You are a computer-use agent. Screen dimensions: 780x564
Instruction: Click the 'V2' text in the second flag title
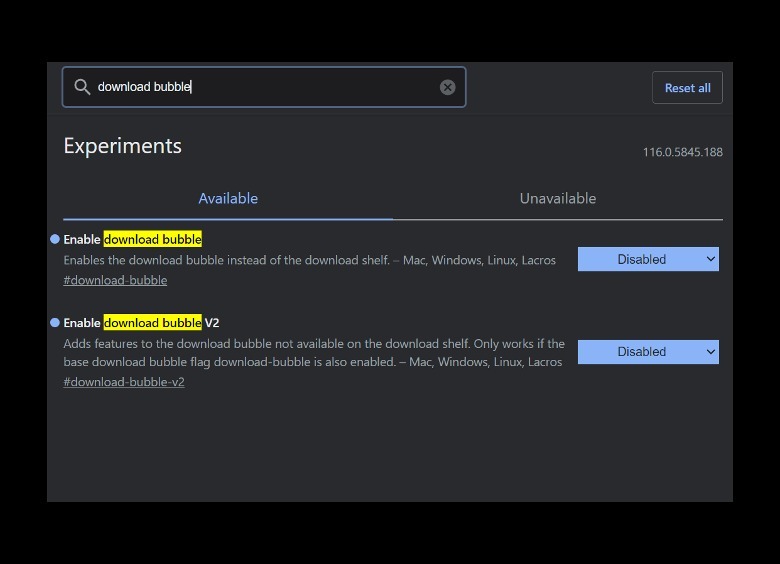[x=211, y=323]
